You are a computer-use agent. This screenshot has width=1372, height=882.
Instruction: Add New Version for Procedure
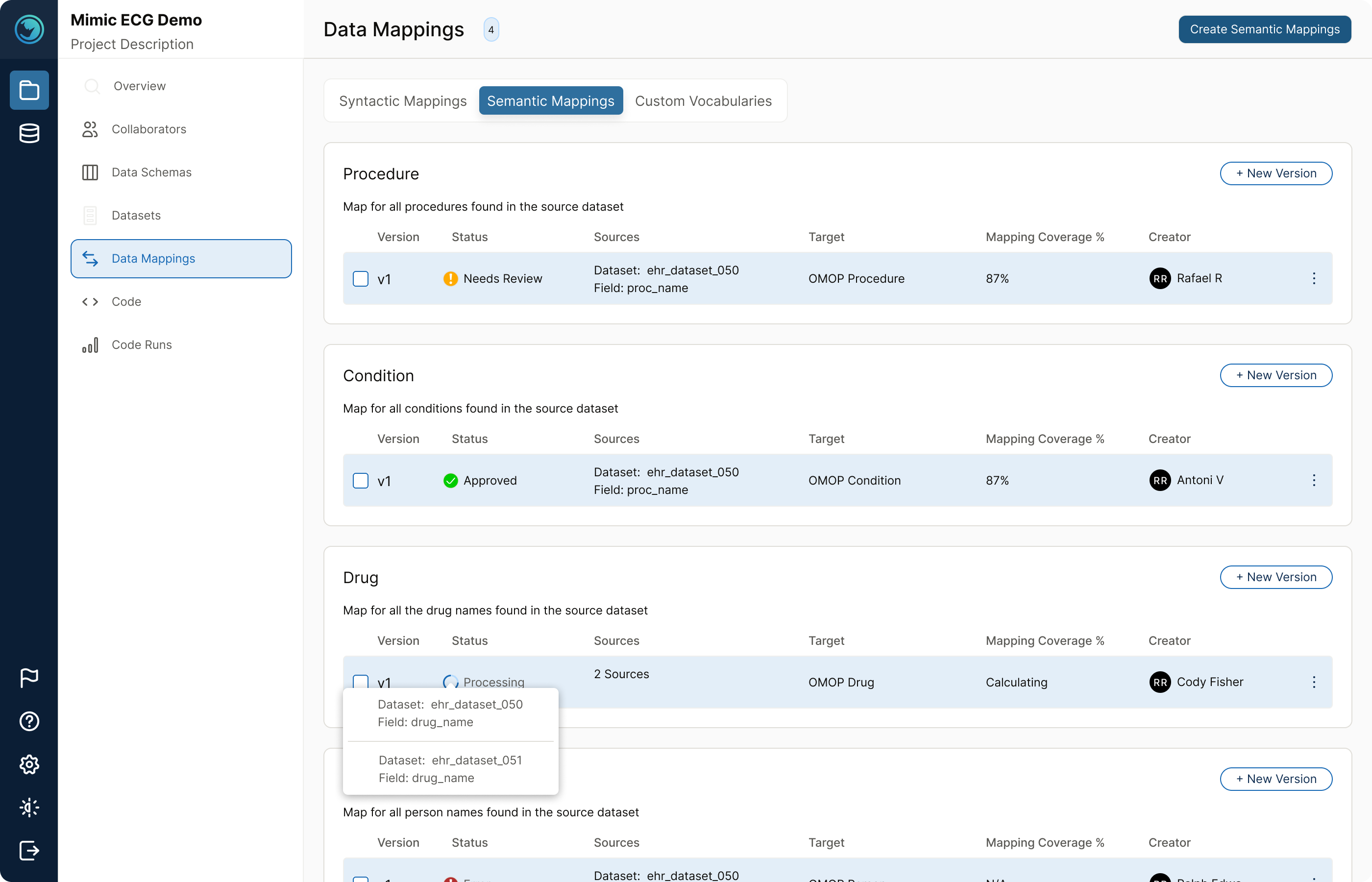point(1276,173)
